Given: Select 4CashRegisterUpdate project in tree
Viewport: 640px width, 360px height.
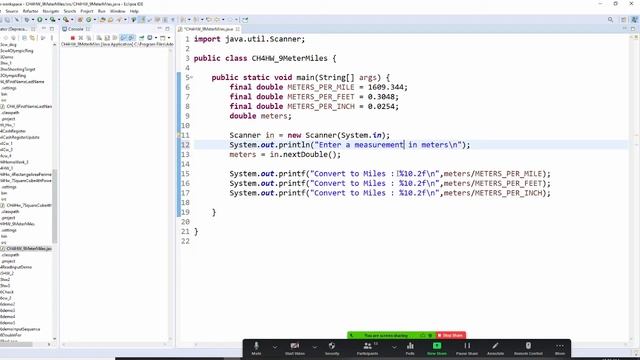Looking at the screenshot, I should (x=20, y=137).
